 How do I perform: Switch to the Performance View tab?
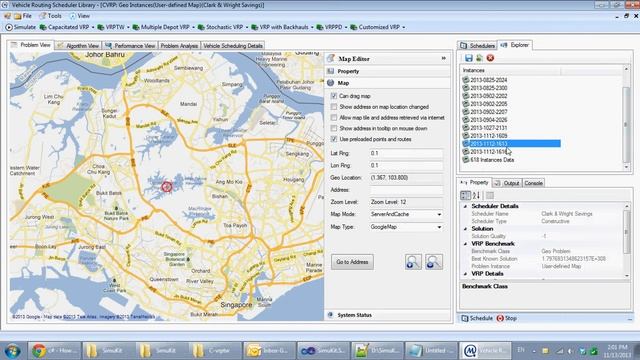tap(130, 46)
